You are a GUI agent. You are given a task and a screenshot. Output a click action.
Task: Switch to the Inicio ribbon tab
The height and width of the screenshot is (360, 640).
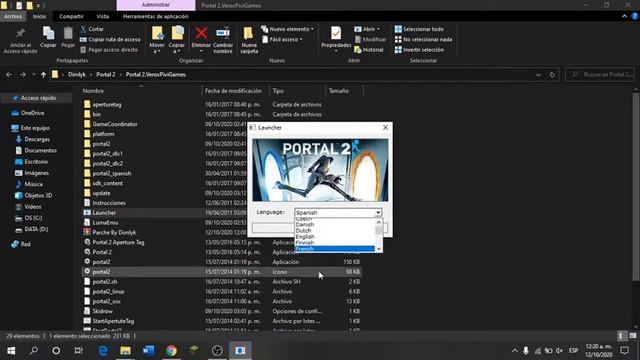point(39,16)
